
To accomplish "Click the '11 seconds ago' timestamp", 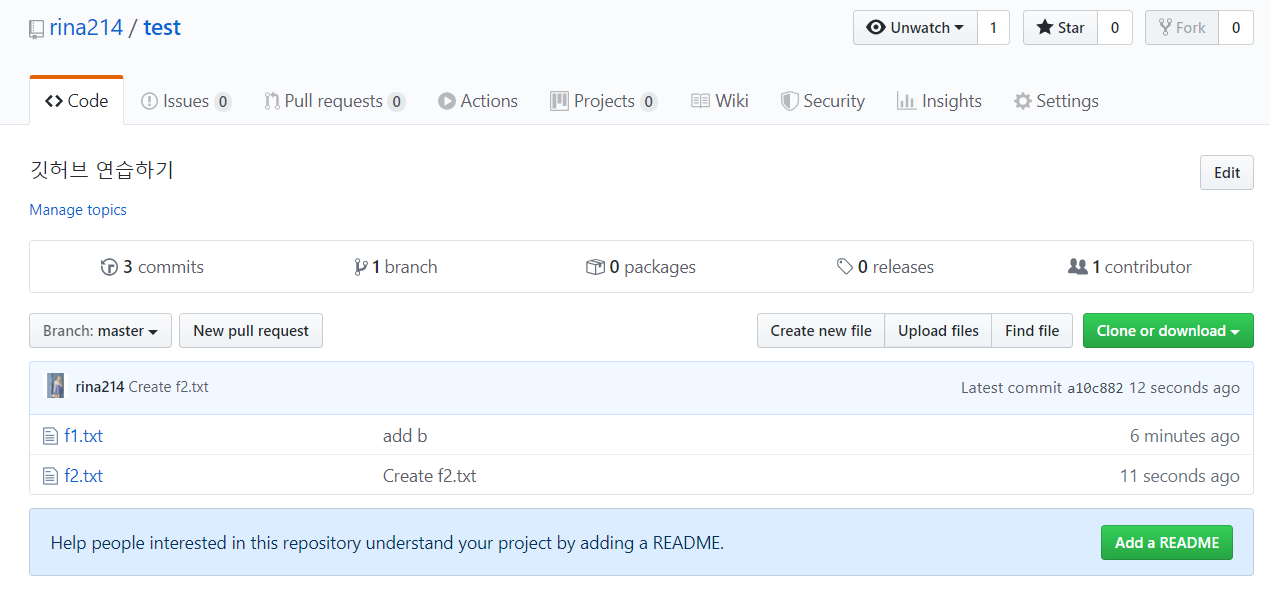I will [1180, 476].
